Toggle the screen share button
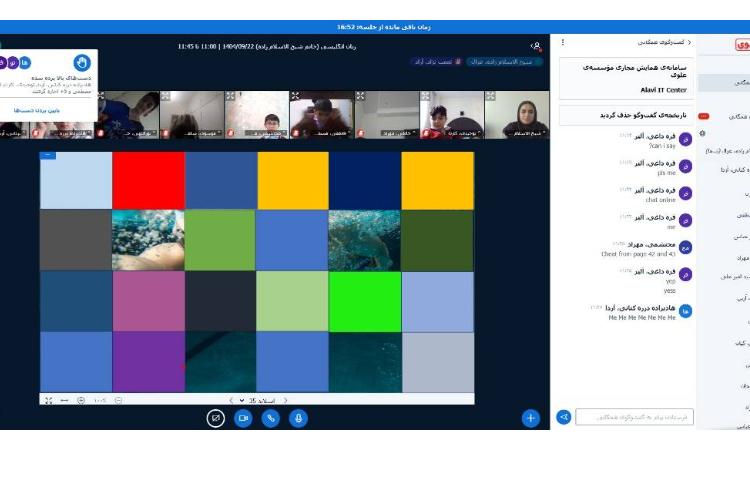 (215, 418)
